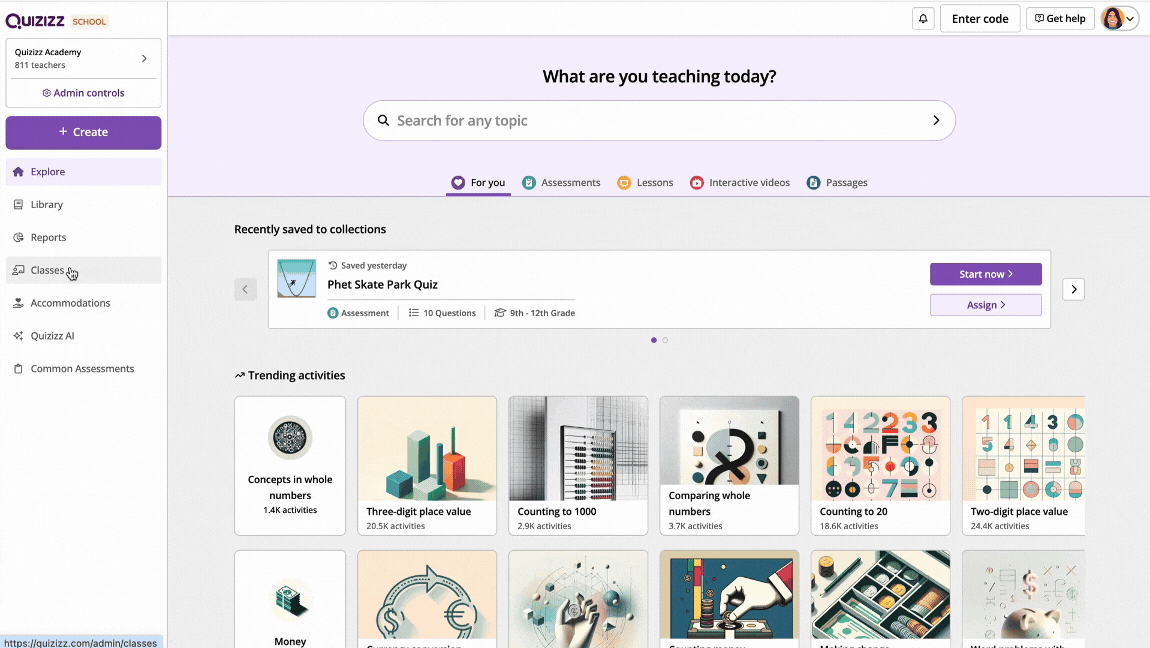Screen dimensions: 1150x648
Task: Open the Phet Skate Park Quiz title
Action: tap(382, 284)
